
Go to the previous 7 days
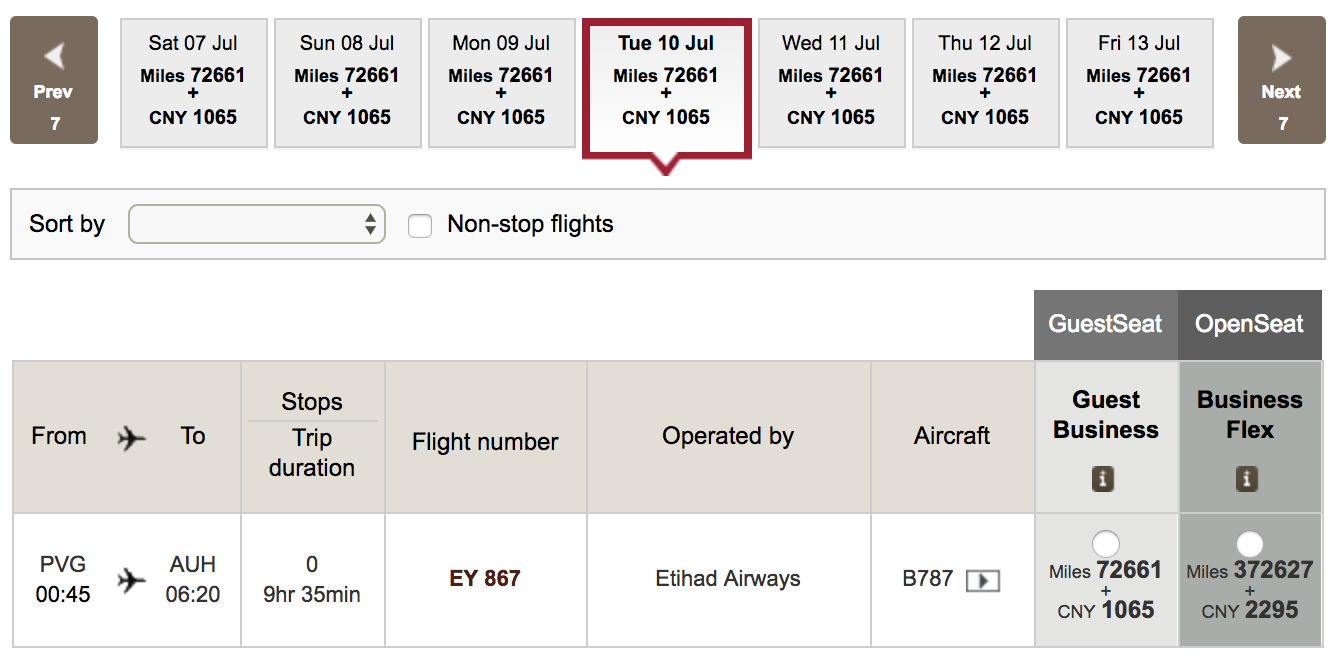[x=54, y=80]
